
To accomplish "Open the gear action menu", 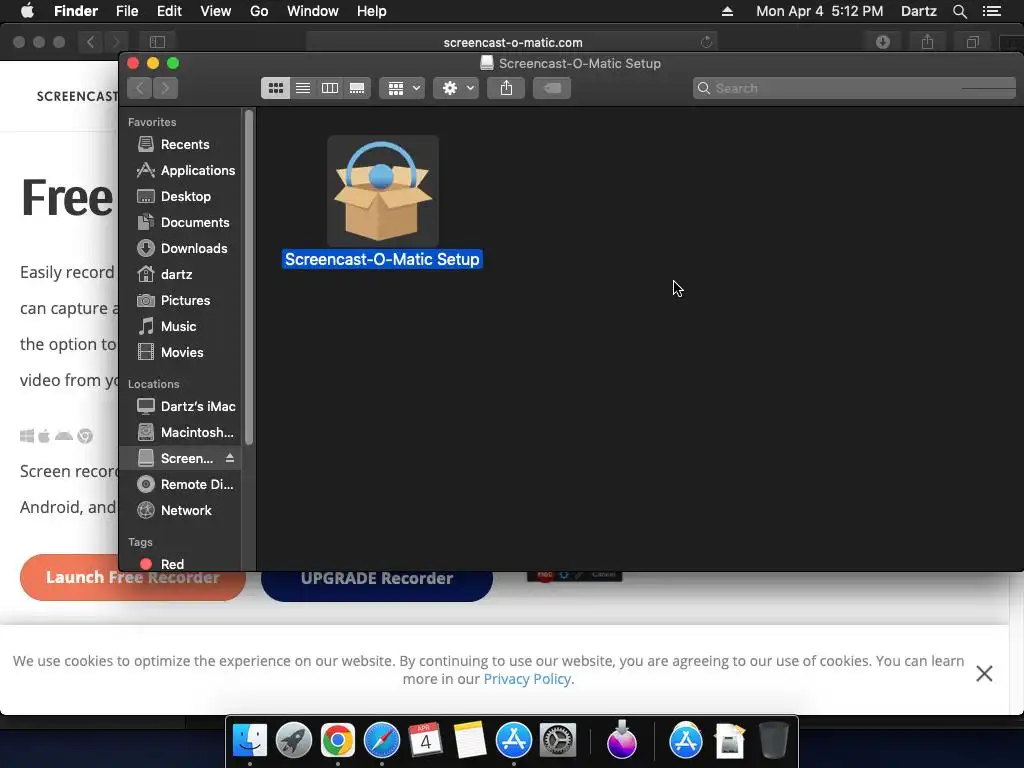I will coord(456,88).
